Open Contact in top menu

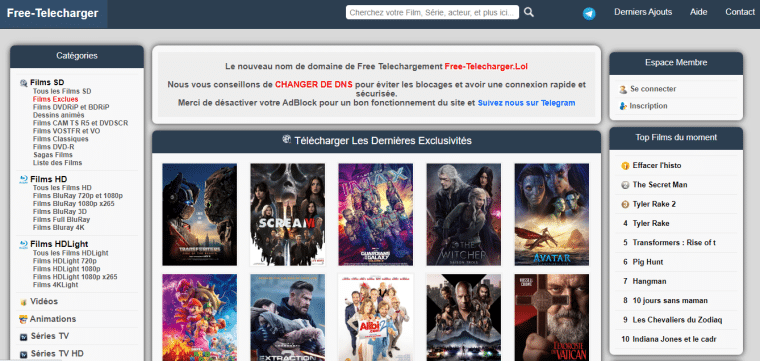pos(740,12)
